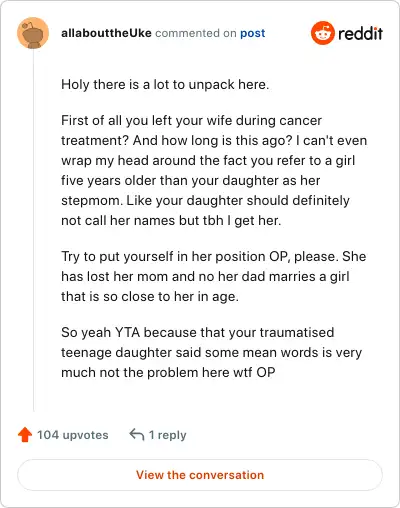Click the "View the conversation" button
Image resolution: width=400 pixels, height=508 pixels.
[200, 475]
